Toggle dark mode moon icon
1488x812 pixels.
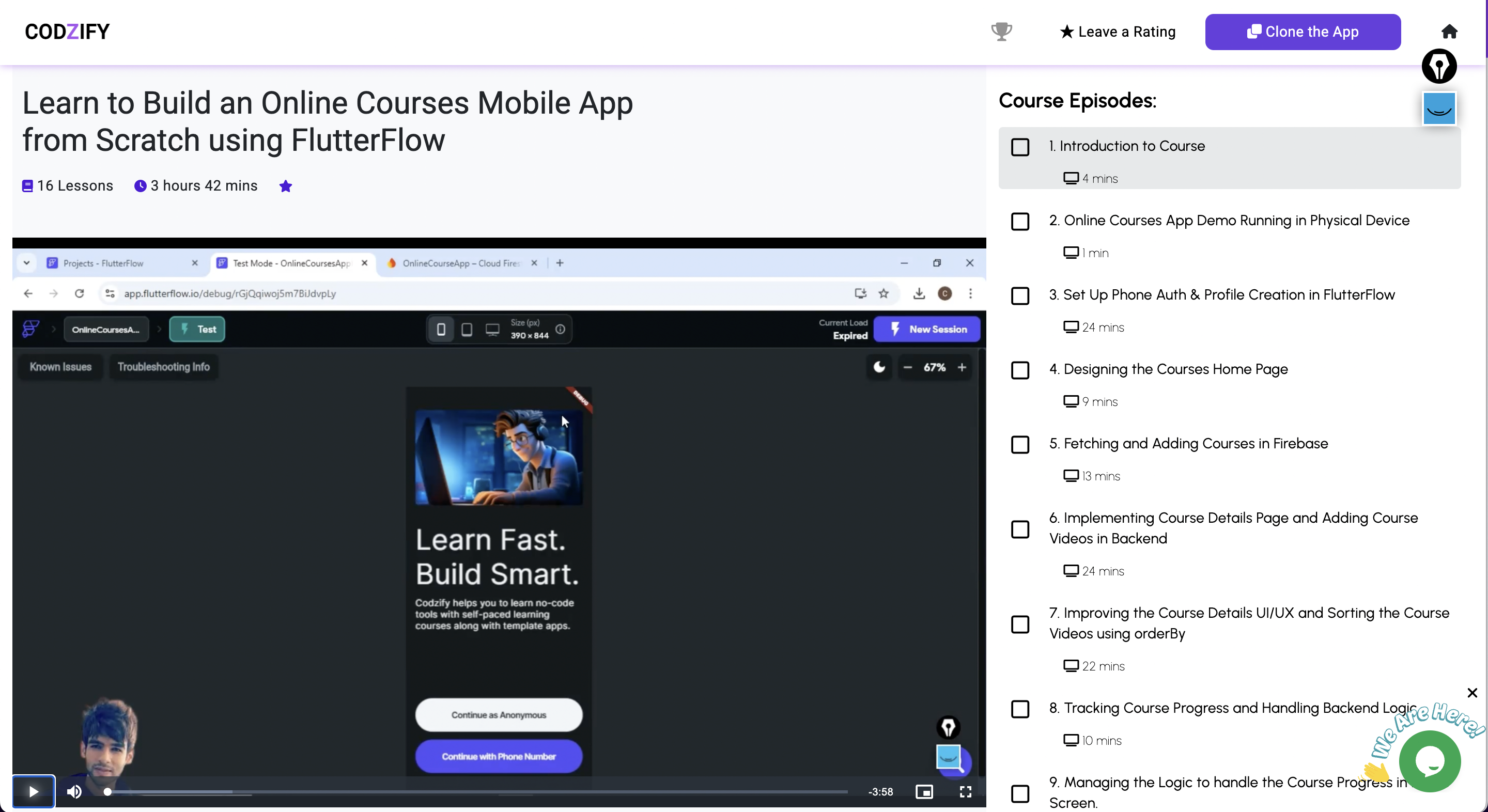[878, 367]
